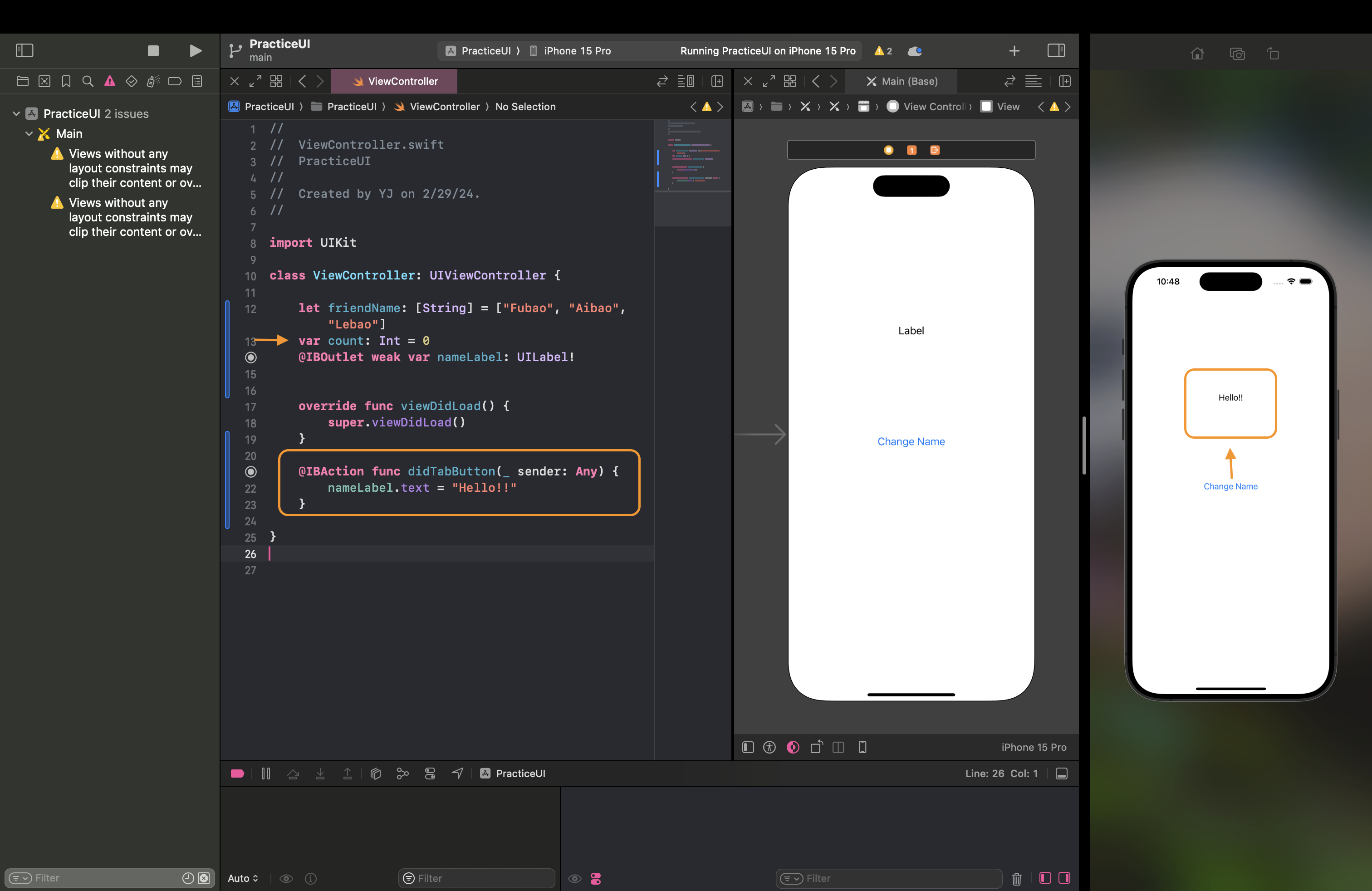The height and width of the screenshot is (891, 1372).
Task: Click the Debug View Hierarchy icon
Action: tap(375, 774)
